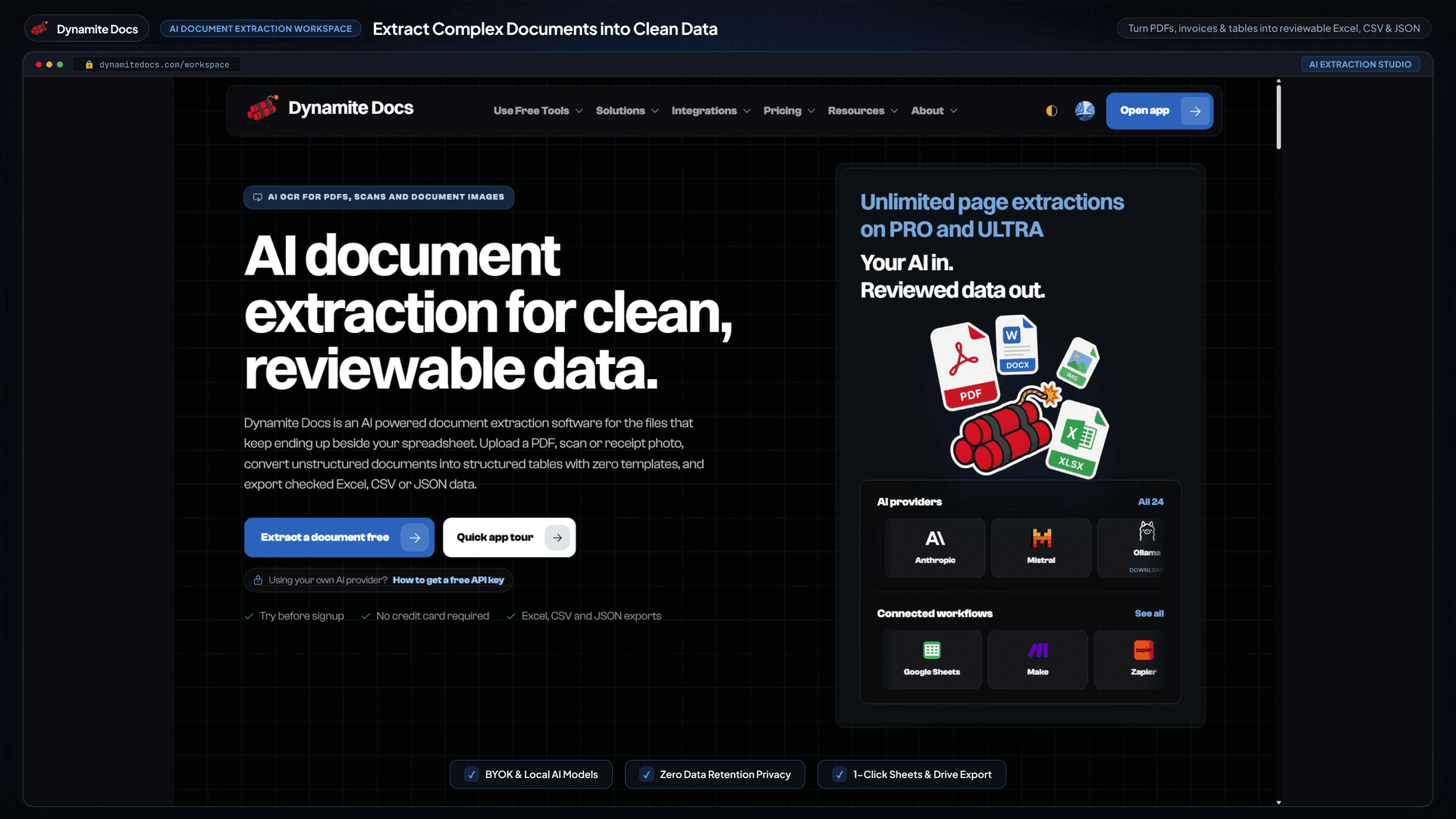Open the Make workflow card
1456x819 pixels.
tap(1037, 659)
